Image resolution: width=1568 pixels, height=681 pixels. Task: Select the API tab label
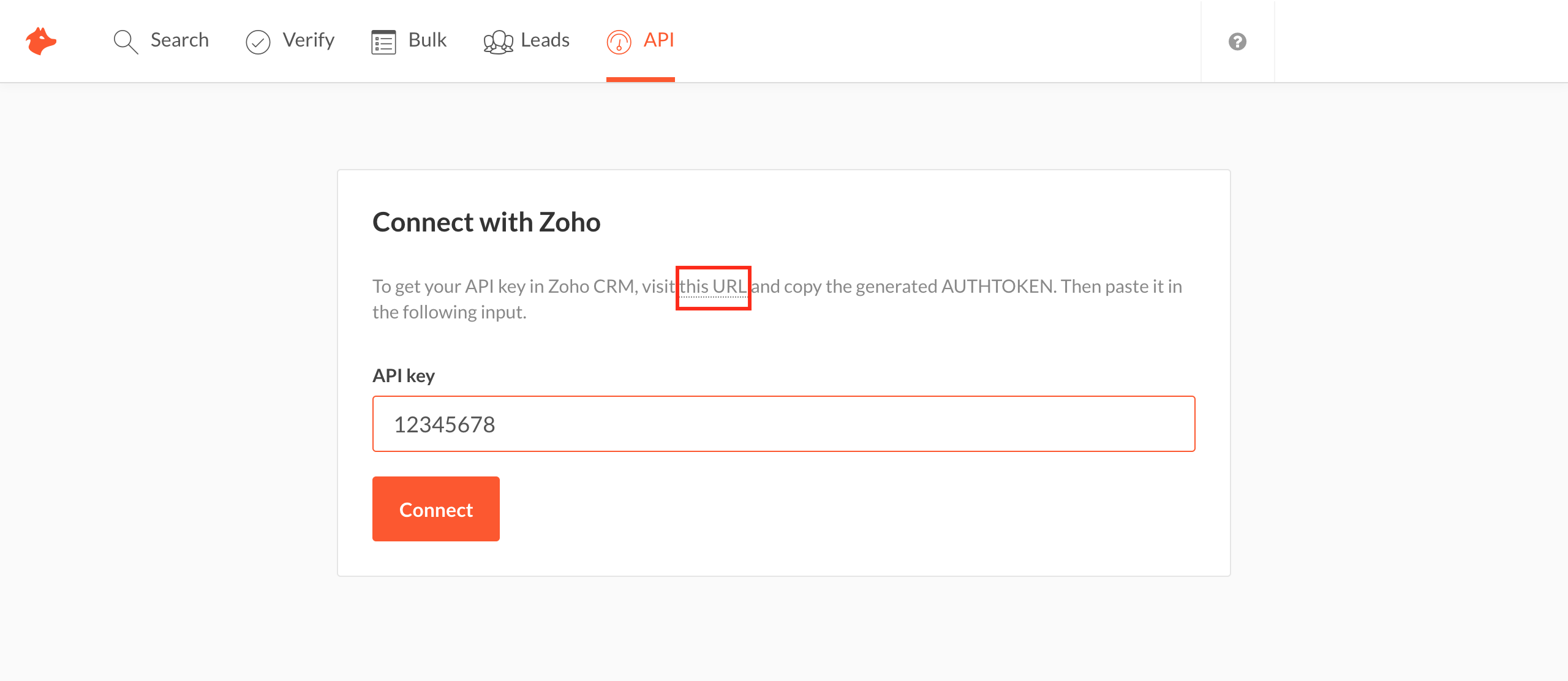pos(658,40)
